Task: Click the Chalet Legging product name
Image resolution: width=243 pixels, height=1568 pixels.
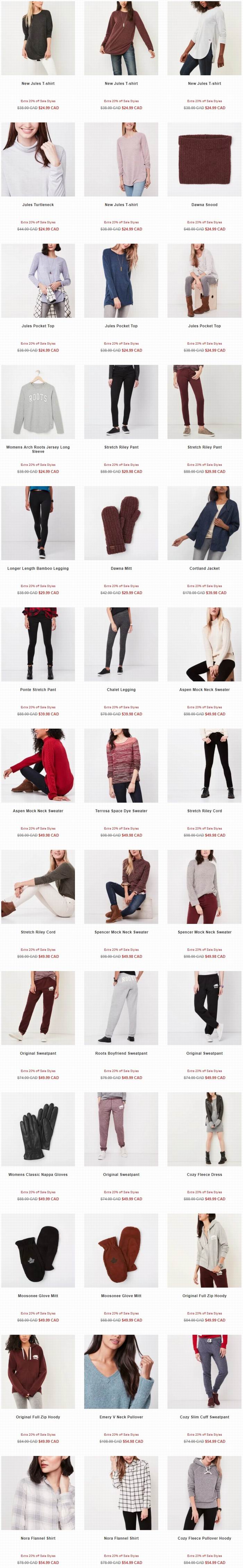Action: click(x=121, y=689)
